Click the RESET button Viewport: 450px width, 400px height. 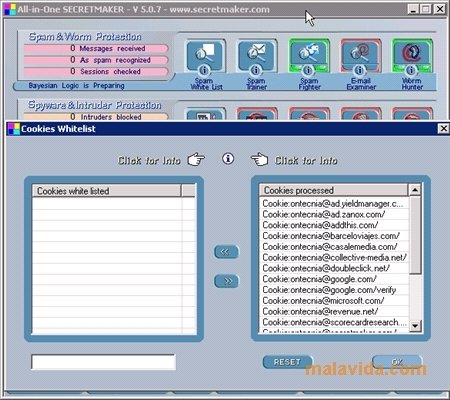[x=287, y=362]
